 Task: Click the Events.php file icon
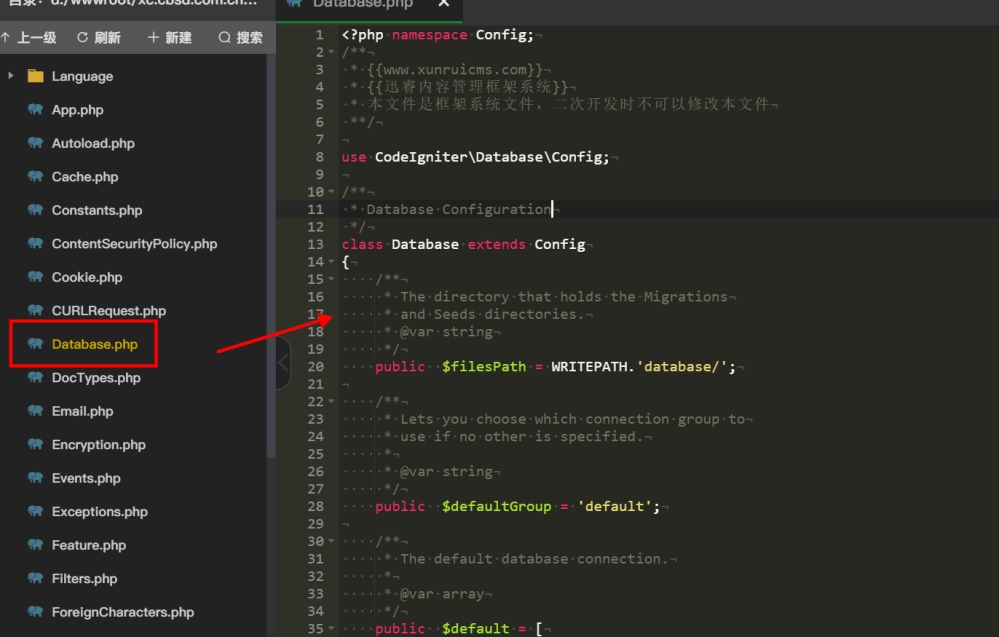click(36, 478)
